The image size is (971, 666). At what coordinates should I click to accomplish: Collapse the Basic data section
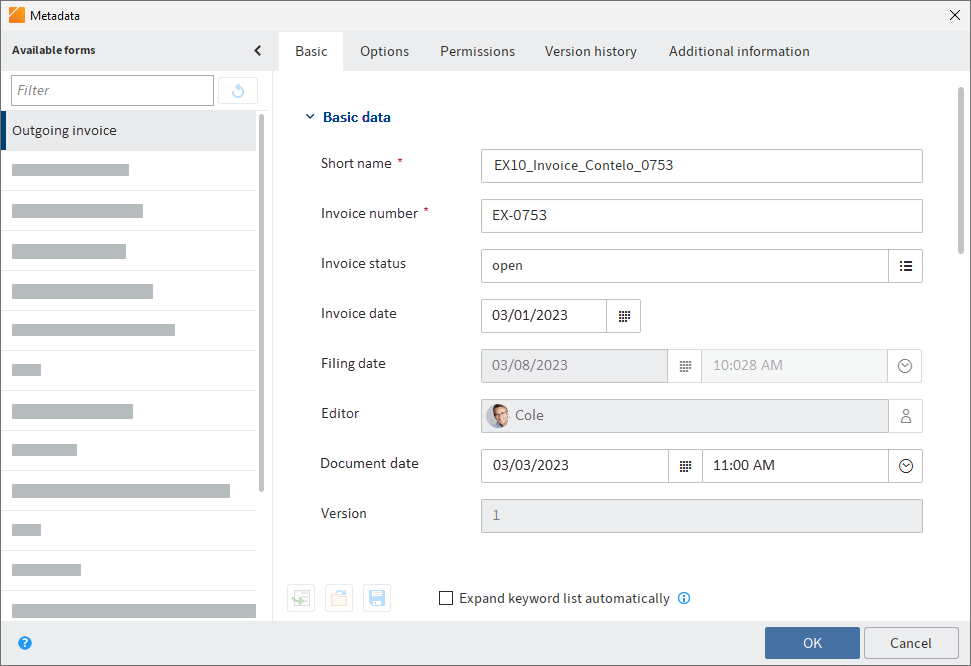click(x=310, y=116)
